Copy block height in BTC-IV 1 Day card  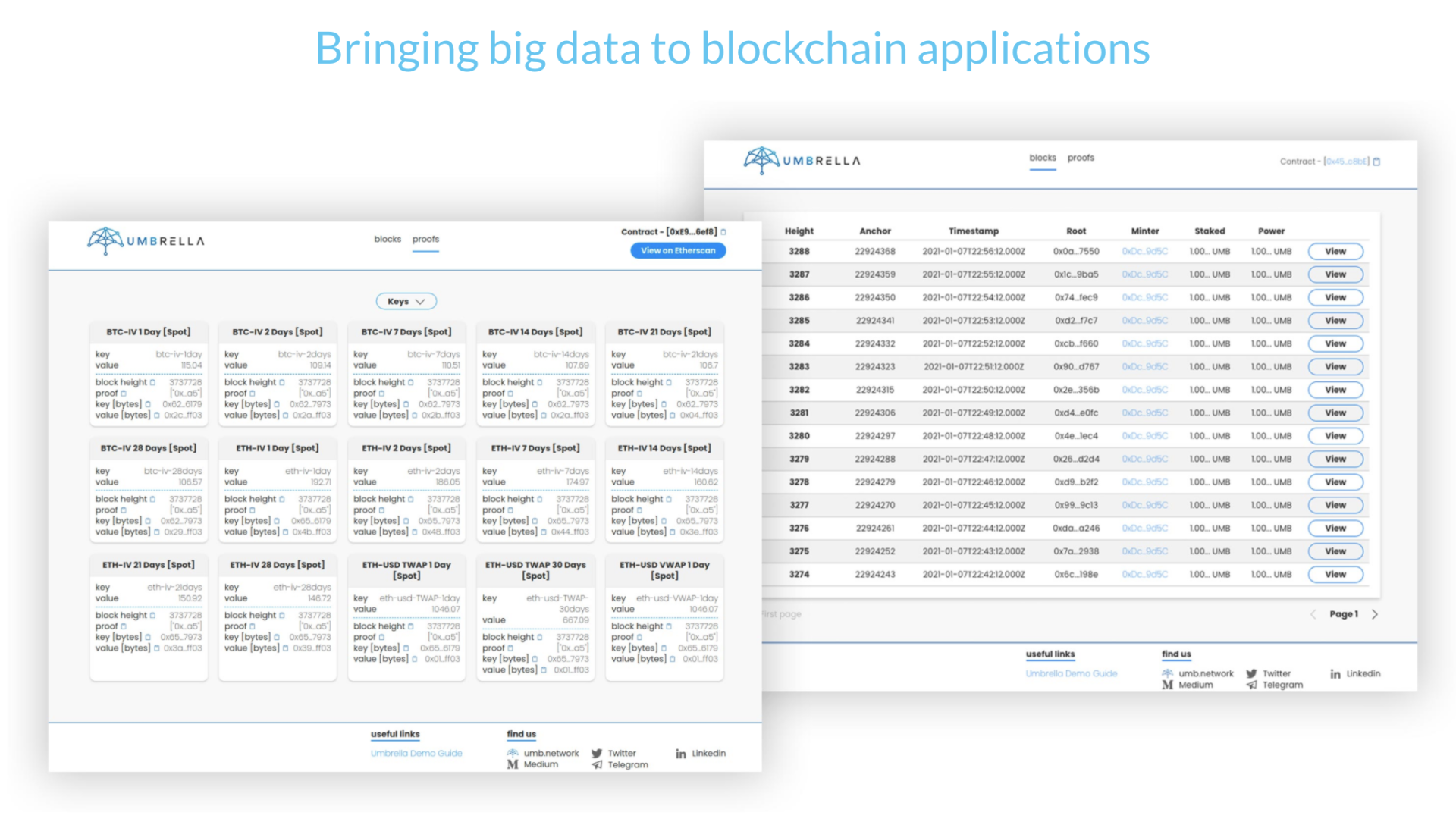(152, 382)
